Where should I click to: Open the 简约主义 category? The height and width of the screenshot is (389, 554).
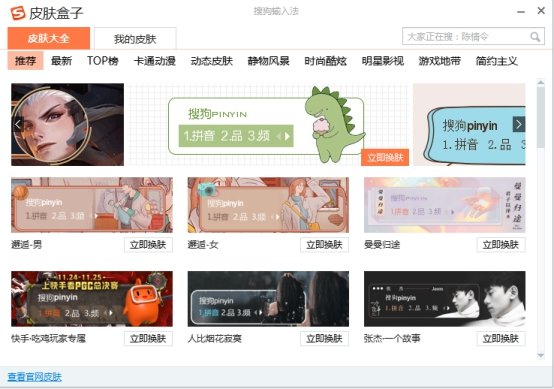tap(496, 61)
